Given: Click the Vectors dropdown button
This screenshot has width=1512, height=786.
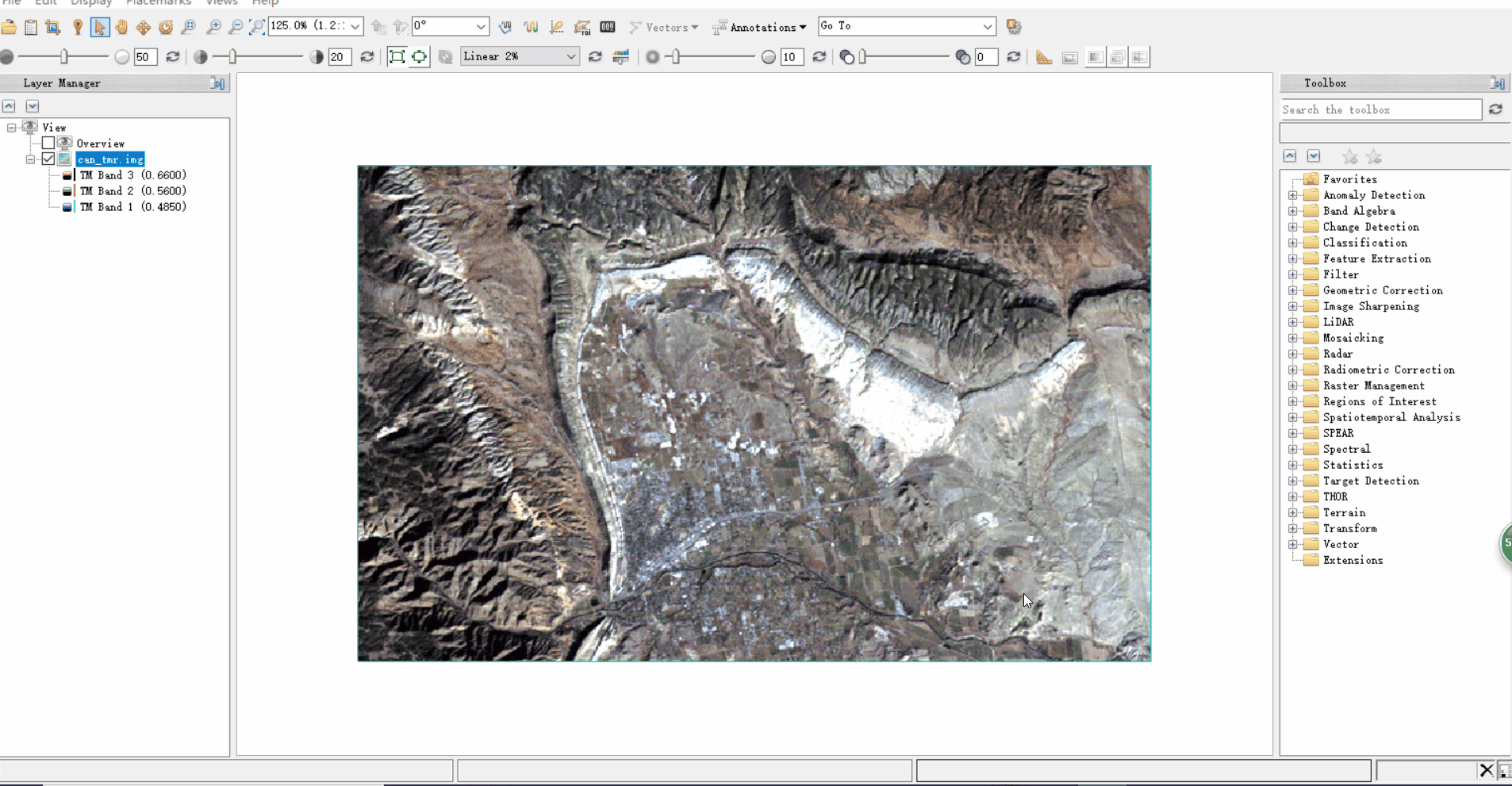Looking at the screenshot, I should [664, 27].
